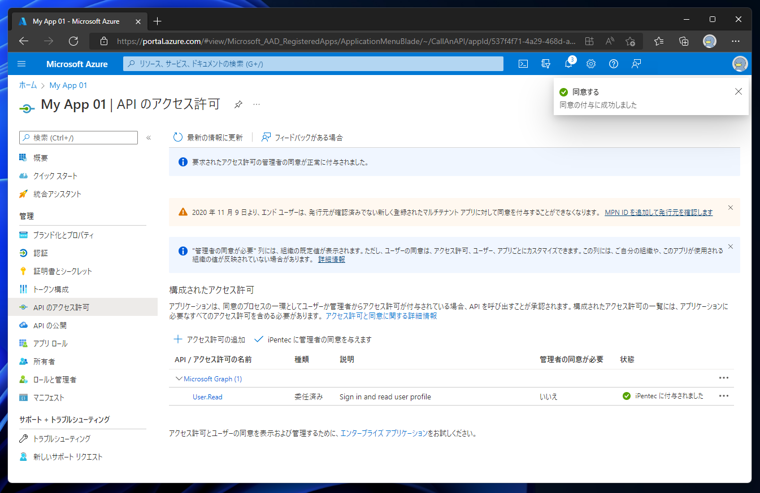The height and width of the screenshot is (493, 760).
Task: Pin the My App 01 blade
Action: [x=238, y=105]
